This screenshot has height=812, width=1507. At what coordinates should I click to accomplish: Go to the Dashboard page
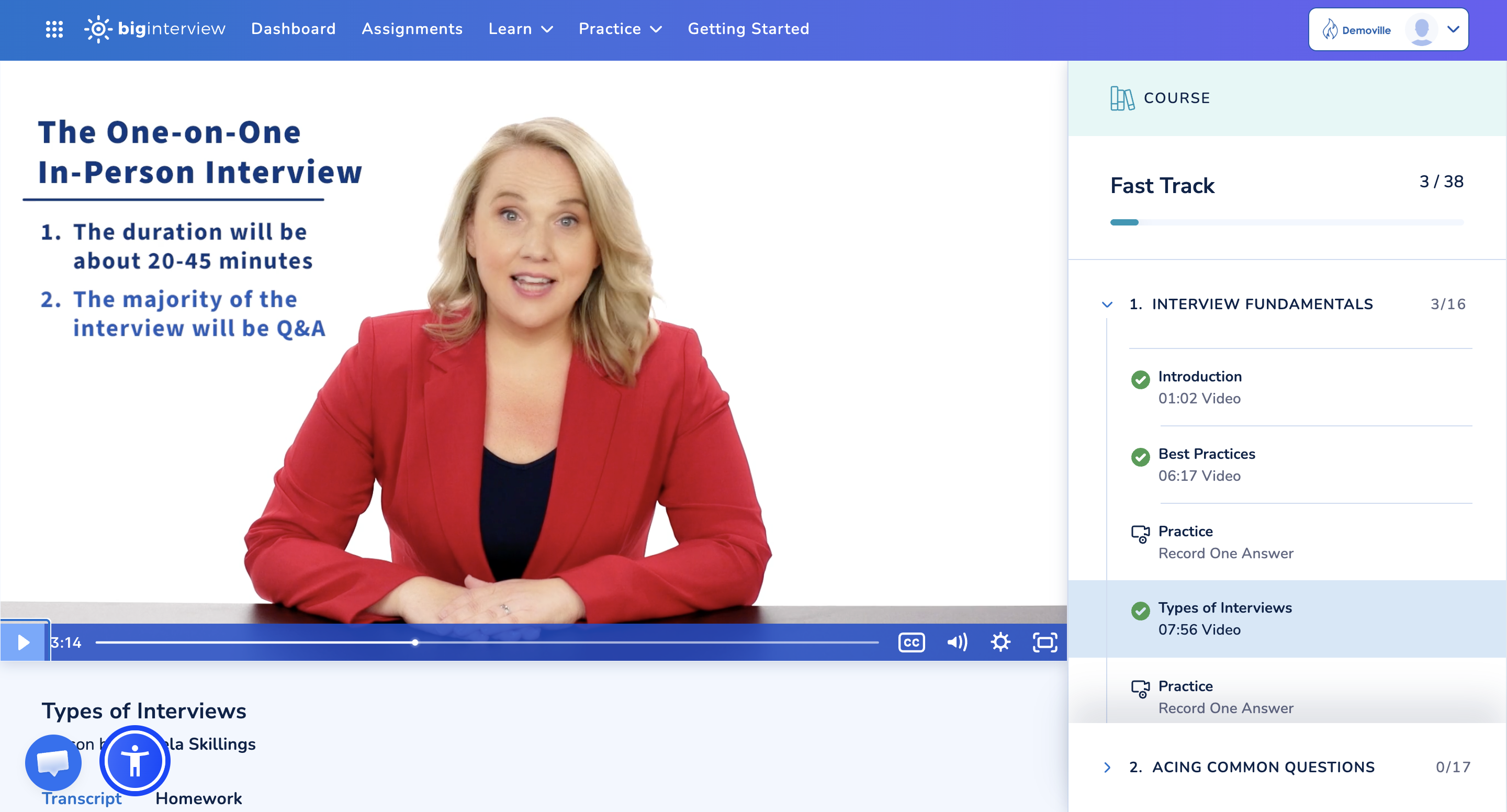tap(293, 29)
